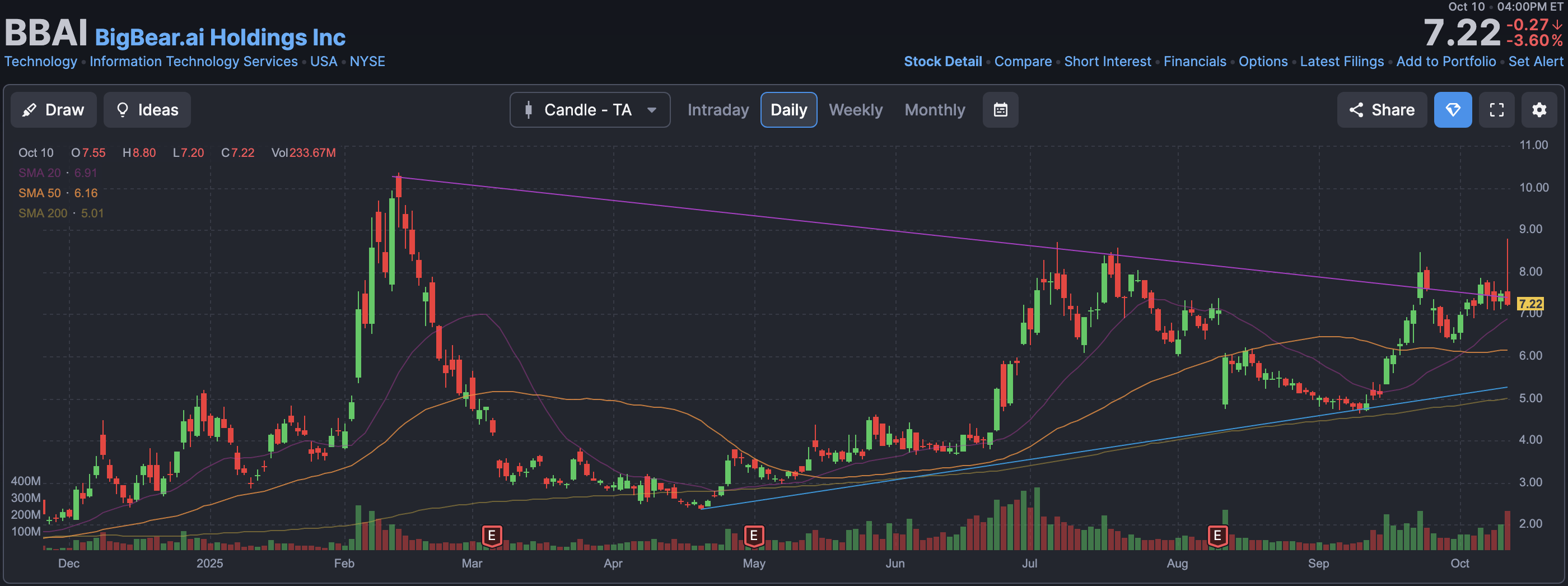Viewport: 1568px width, 586px height.
Task: Click the -3.60% change value
Action: tap(1534, 41)
